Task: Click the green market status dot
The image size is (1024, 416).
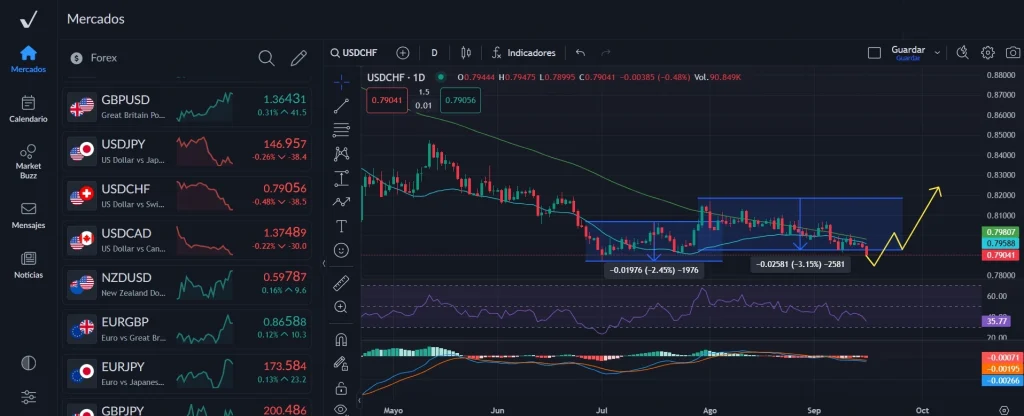Action: 441,77
